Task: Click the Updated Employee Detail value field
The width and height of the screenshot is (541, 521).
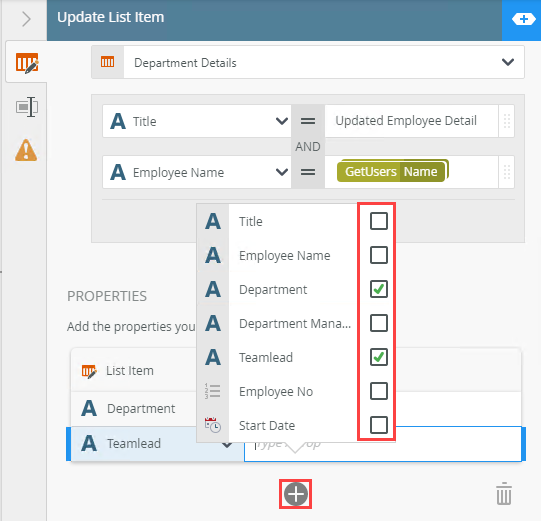Action: (411, 121)
